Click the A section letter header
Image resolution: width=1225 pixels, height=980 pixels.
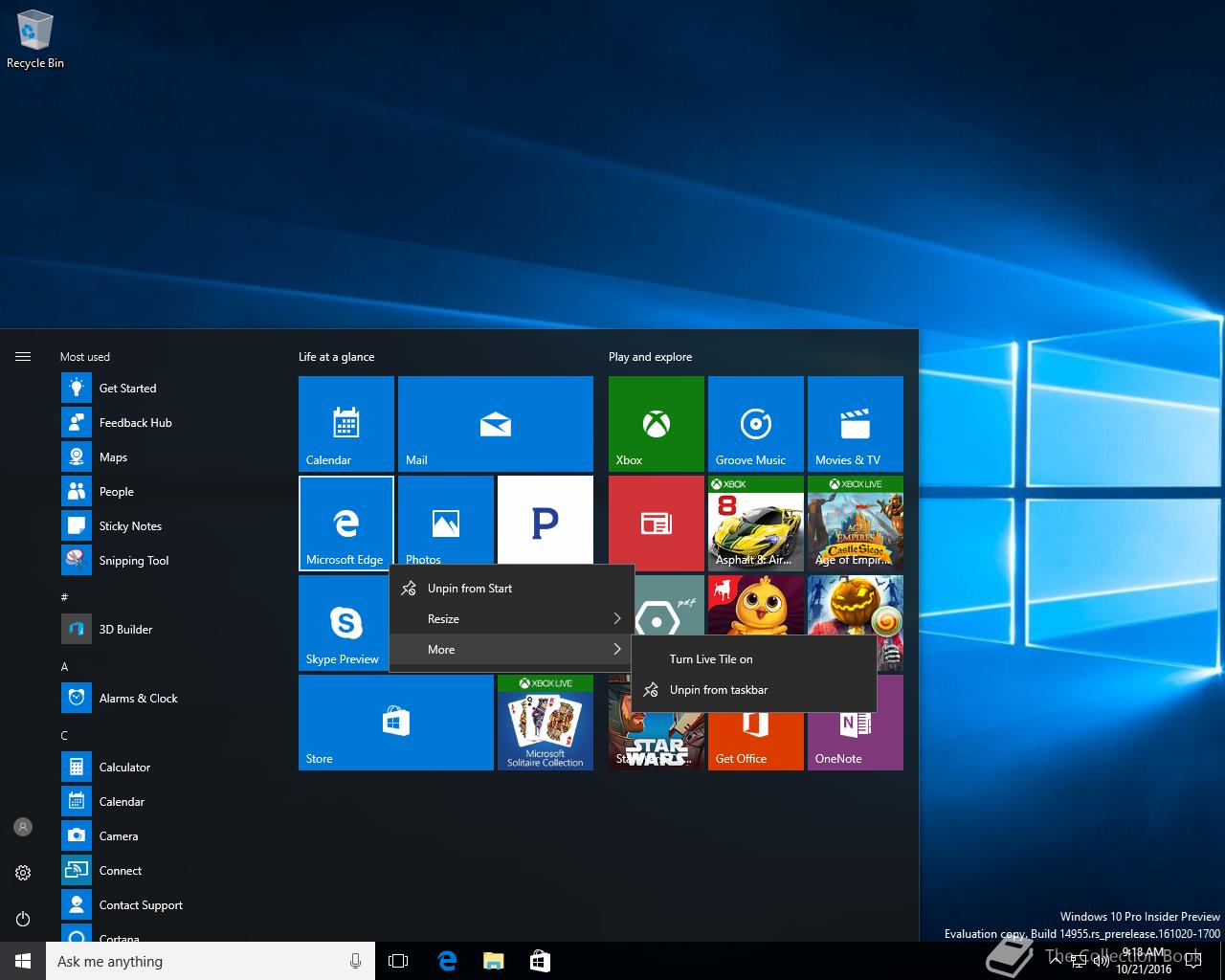coord(64,666)
